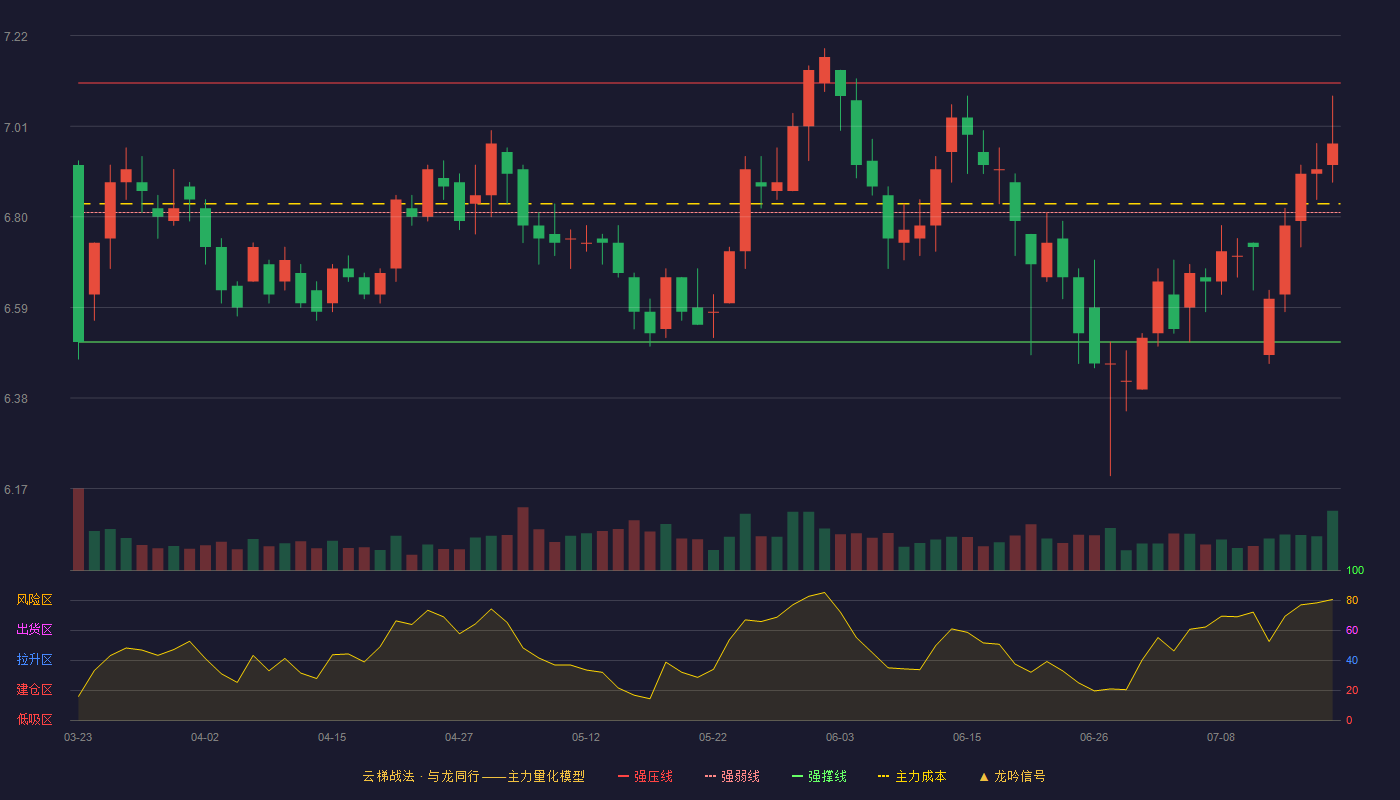Click the 07-08 date label

pyautogui.click(x=1221, y=737)
